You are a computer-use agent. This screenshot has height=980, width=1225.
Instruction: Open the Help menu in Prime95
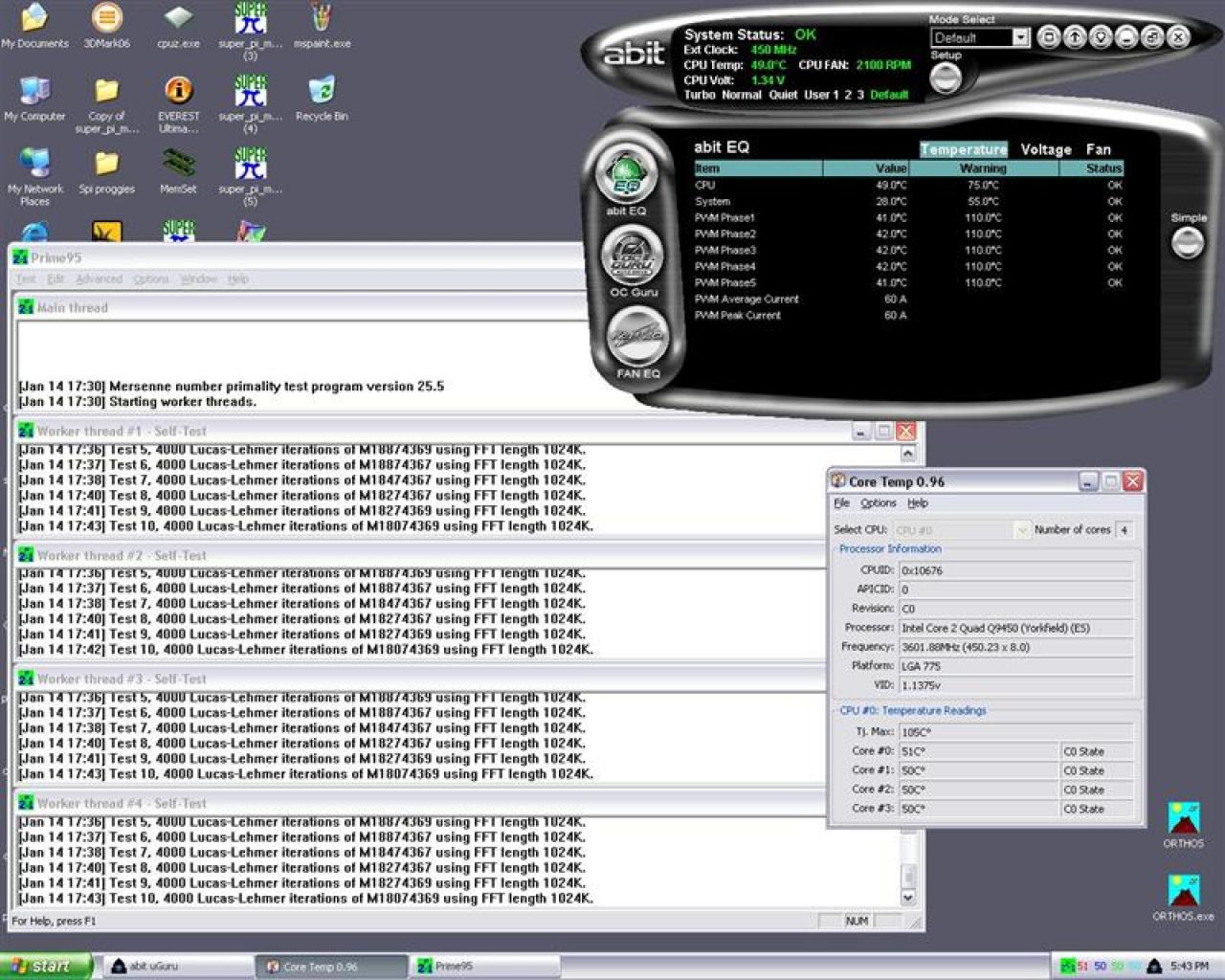pos(237,278)
